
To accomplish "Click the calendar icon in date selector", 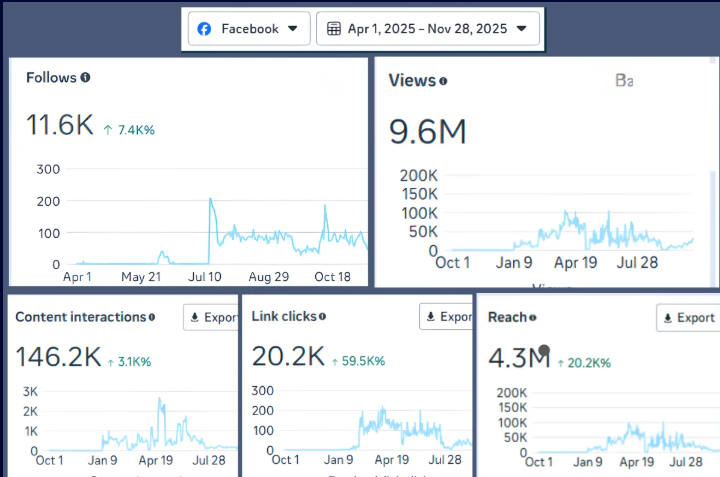I will point(334,29).
